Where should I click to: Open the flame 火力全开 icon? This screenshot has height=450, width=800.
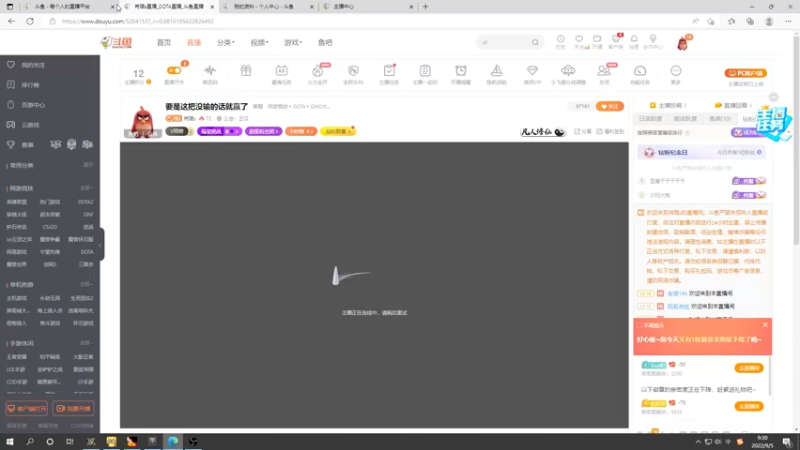(317, 71)
